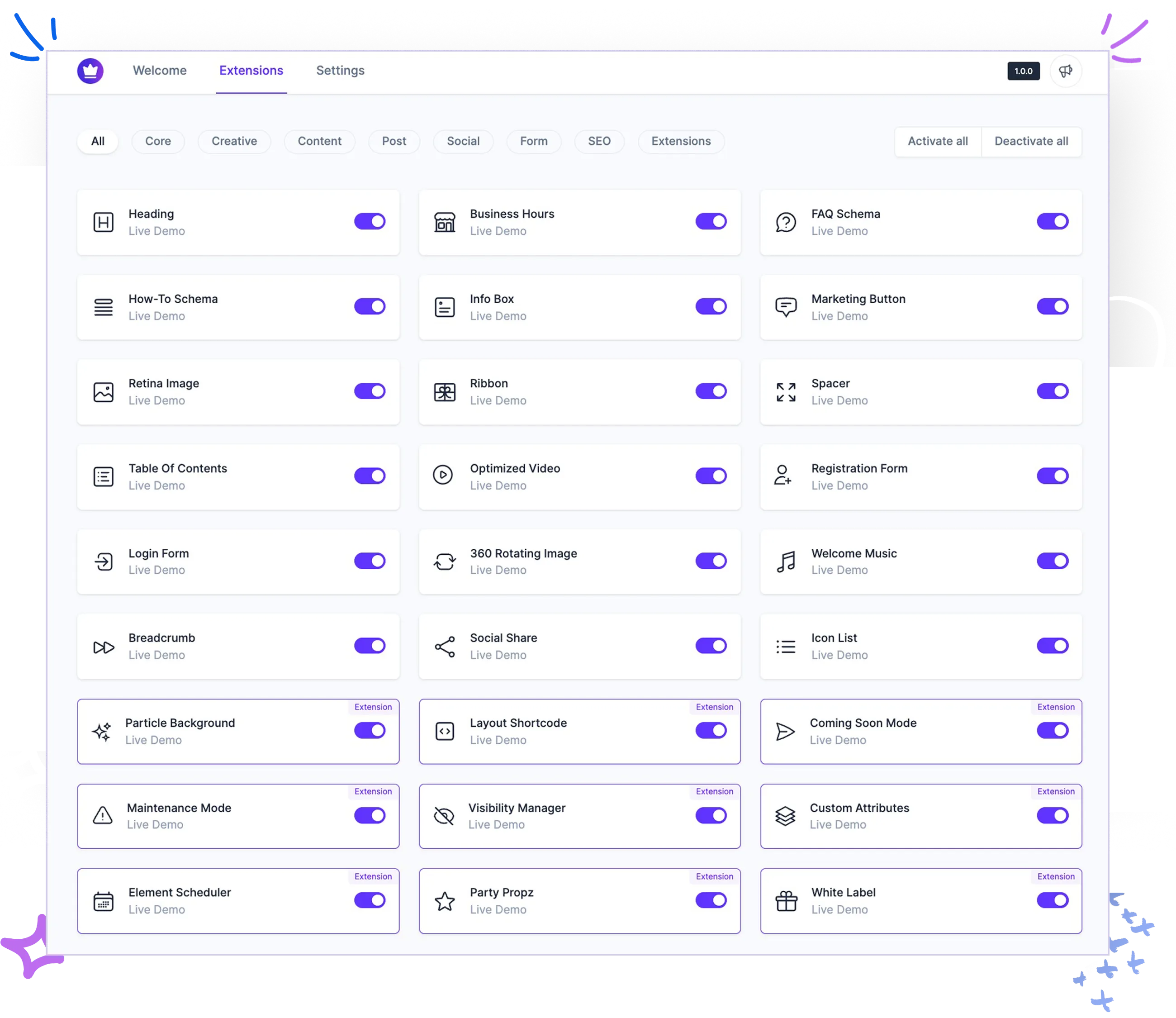
Task: Click the Welcome Music note icon
Action: [x=786, y=562]
